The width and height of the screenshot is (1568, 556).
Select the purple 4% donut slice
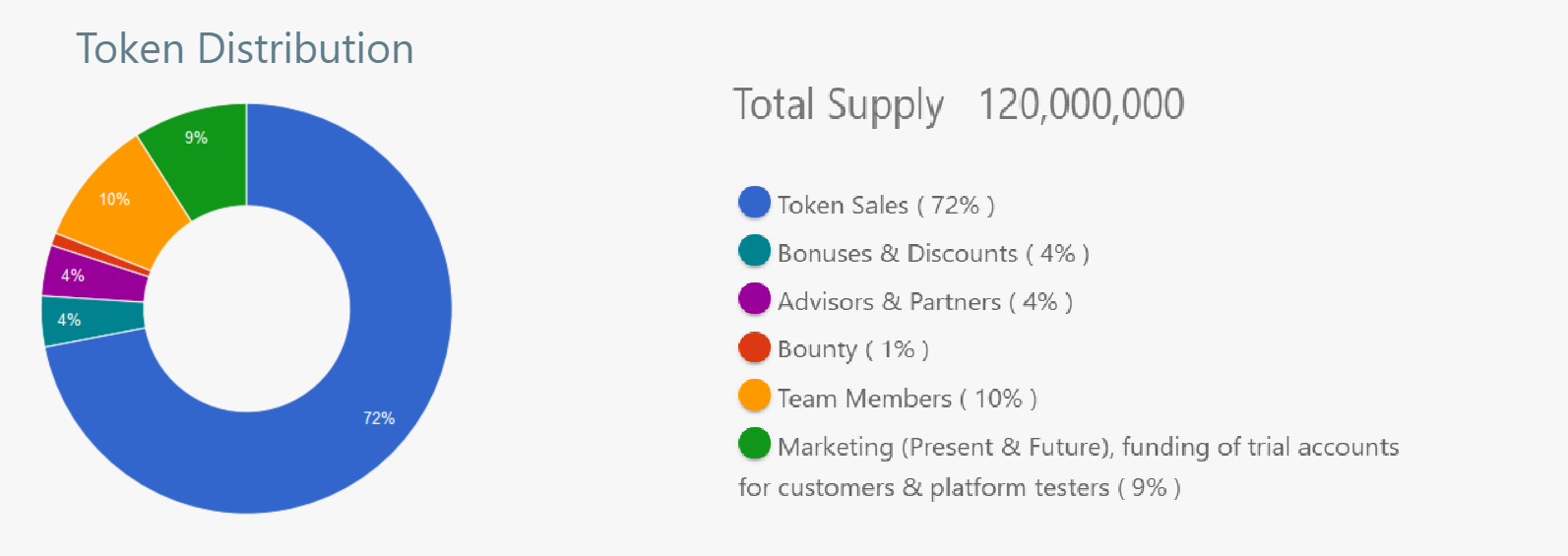95,275
